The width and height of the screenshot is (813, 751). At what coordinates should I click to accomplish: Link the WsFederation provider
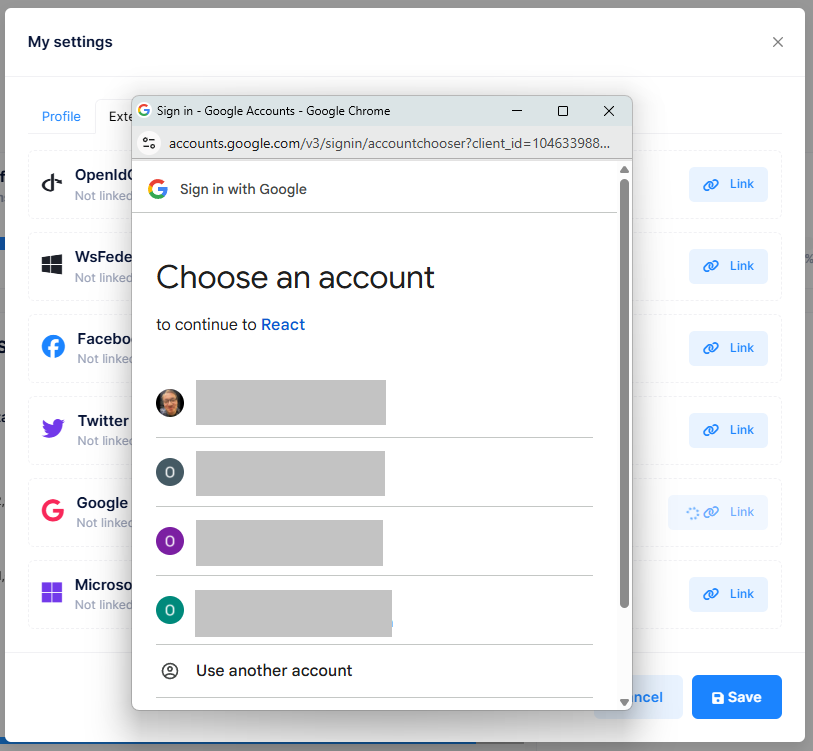click(728, 266)
